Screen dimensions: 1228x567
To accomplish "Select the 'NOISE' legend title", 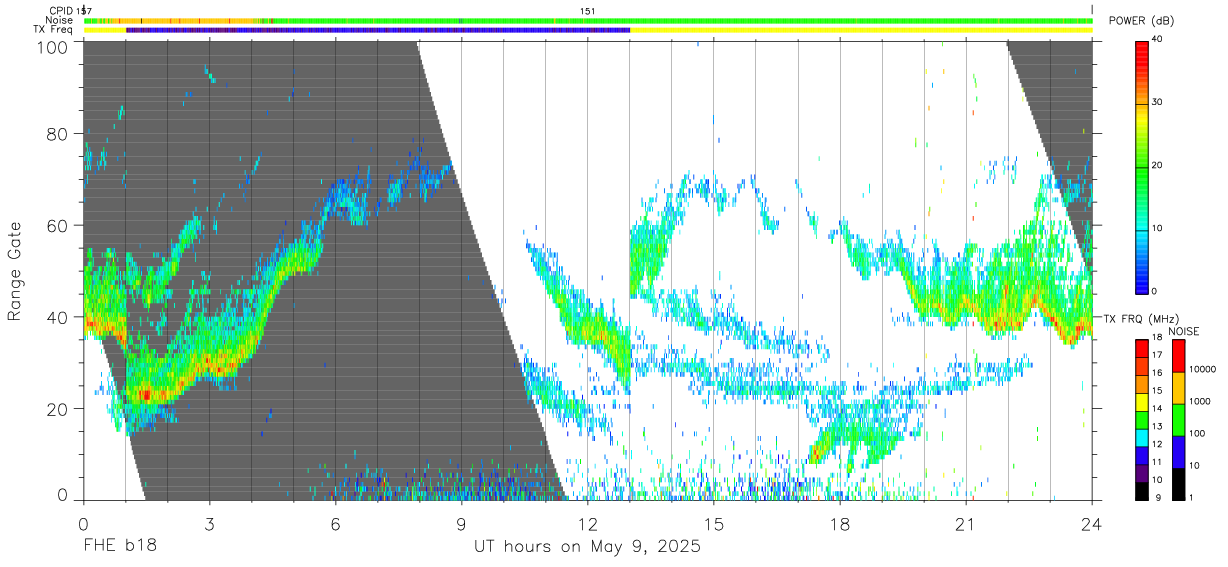I will point(1184,331).
